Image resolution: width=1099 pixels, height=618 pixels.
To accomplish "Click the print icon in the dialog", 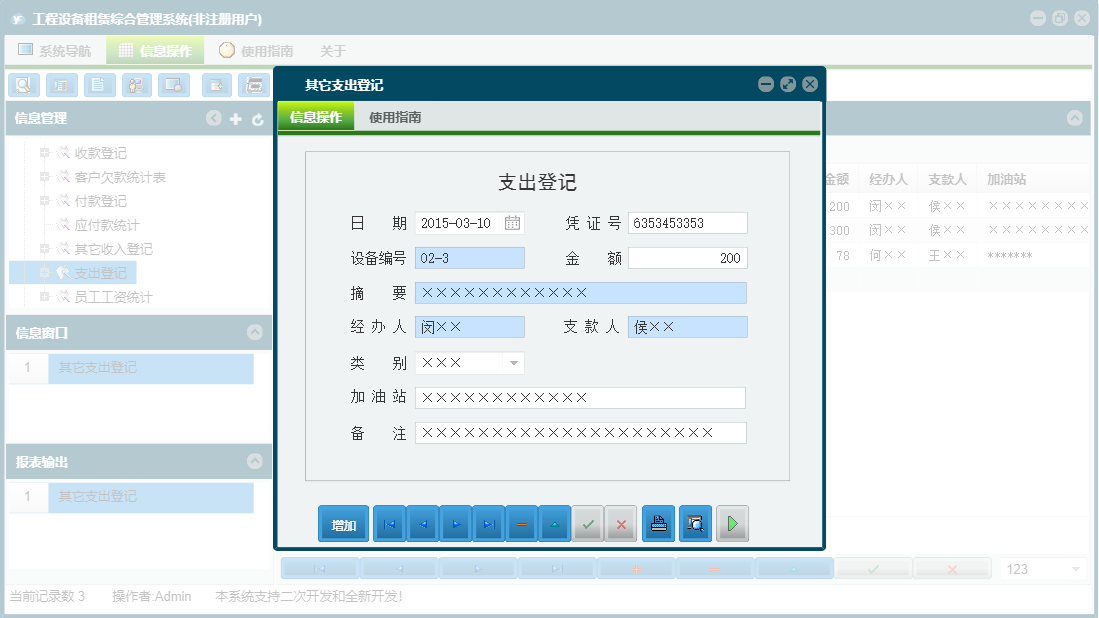I will pos(658,523).
